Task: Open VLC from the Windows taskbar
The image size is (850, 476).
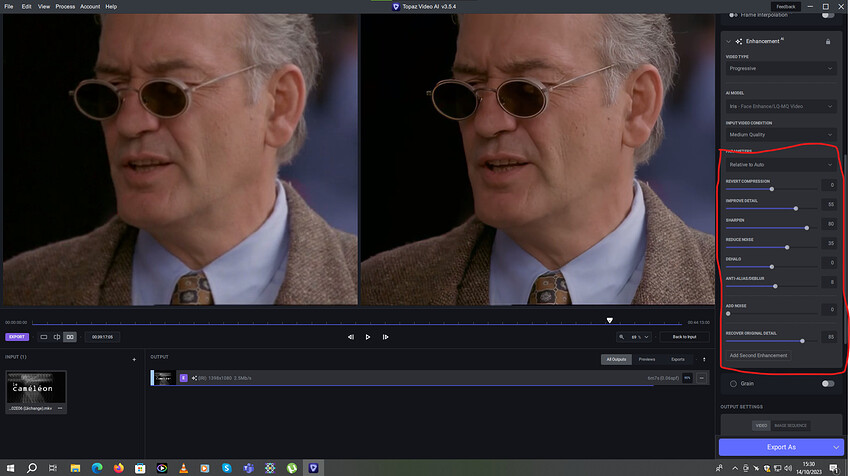Action: pyautogui.click(x=182, y=467)
